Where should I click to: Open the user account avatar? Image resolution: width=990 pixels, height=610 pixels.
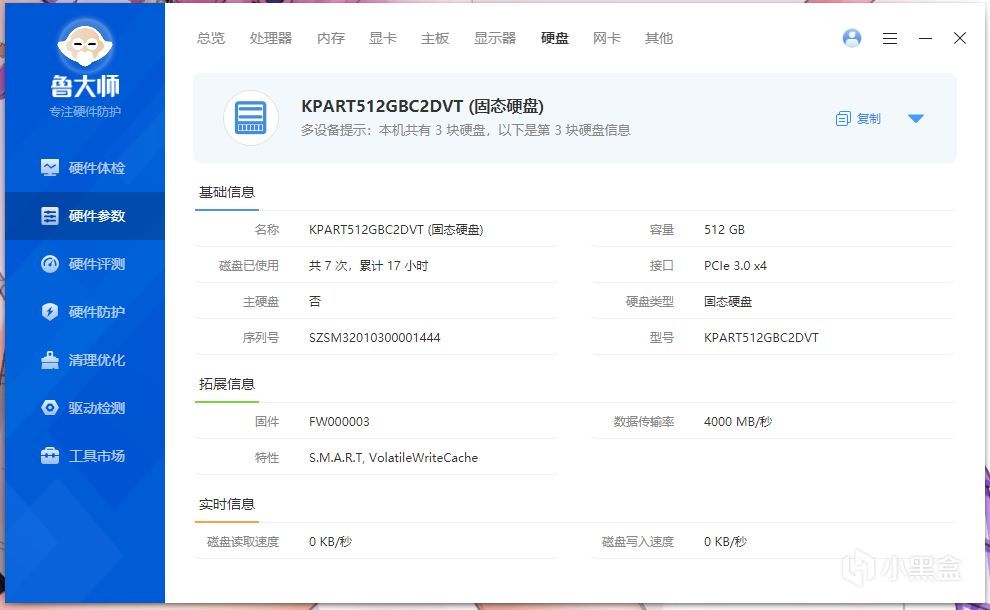(x=852, y=39)
